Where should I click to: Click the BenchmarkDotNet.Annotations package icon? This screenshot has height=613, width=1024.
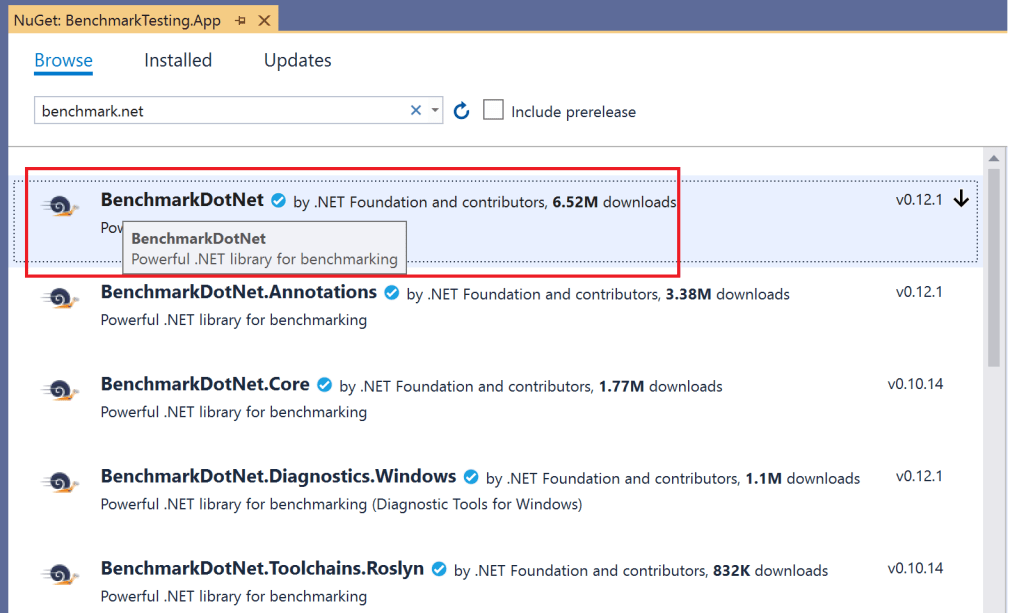point(60,299)
